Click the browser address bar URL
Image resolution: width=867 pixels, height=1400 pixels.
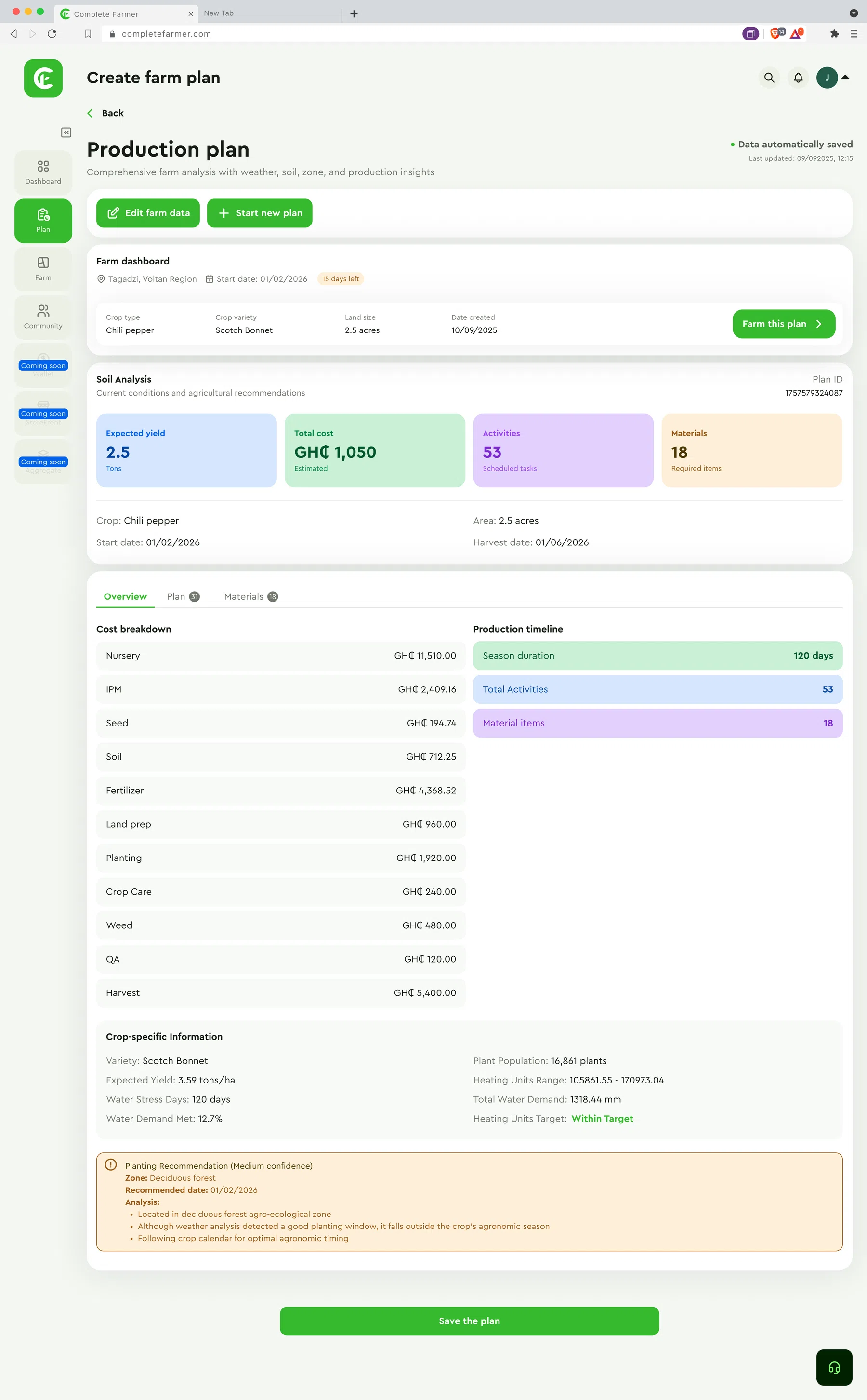click(x=166, y=34)
